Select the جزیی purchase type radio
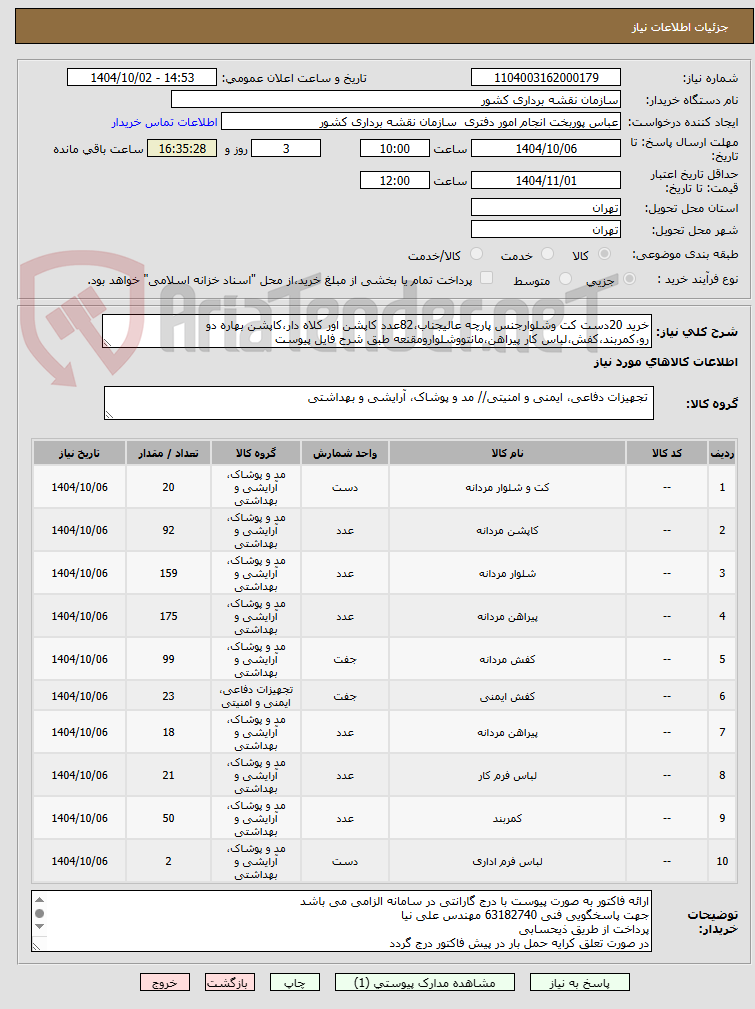The width and height of the screenshot is (755, 1009). pos(629,279)
